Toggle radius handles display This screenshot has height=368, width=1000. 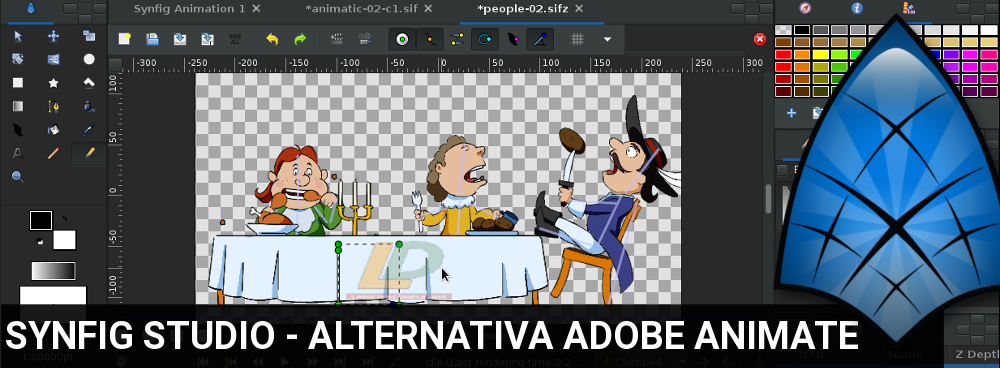click(x=485, y=40)
